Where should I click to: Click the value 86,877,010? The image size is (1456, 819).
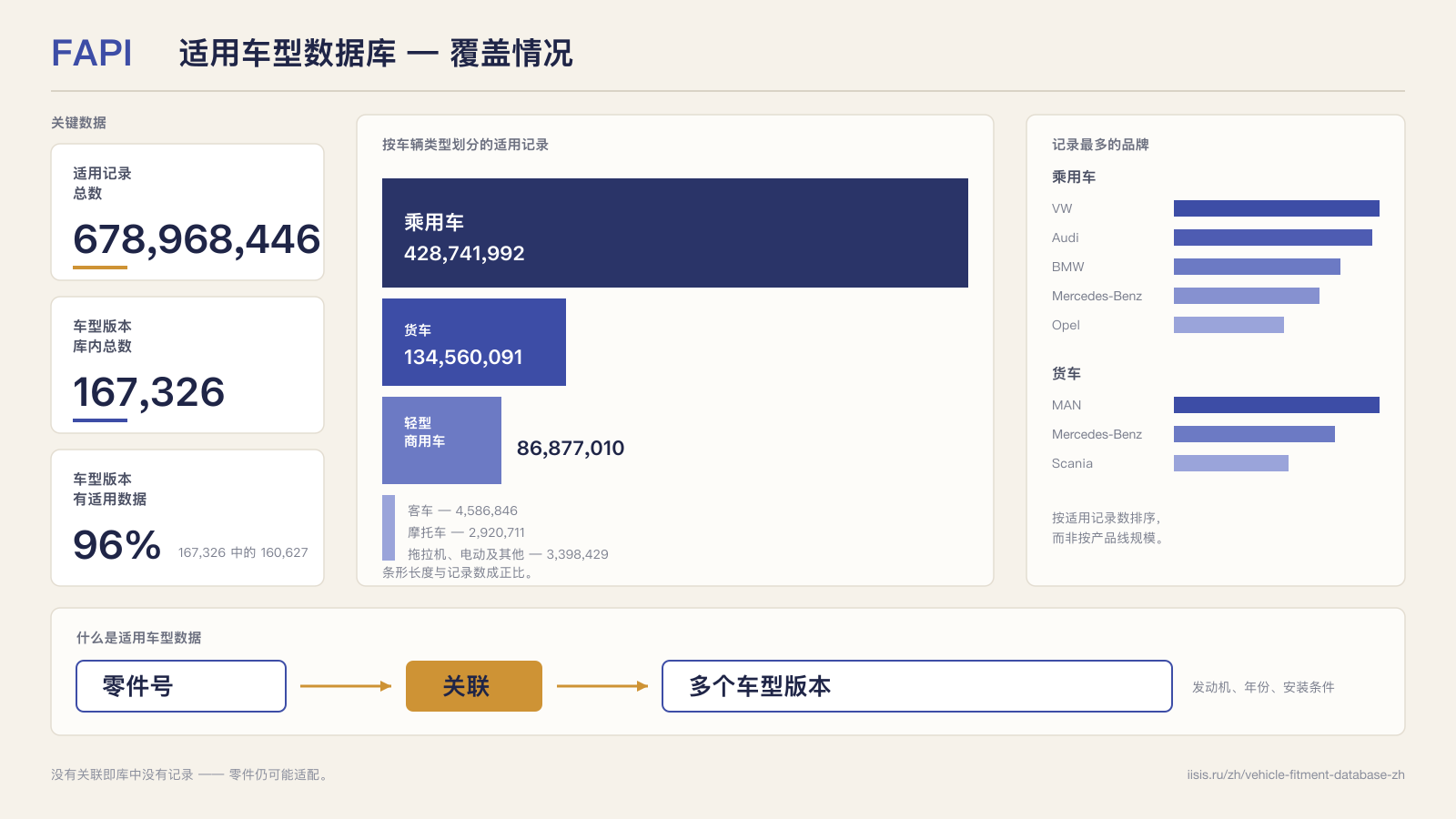(x=571, y=448)
